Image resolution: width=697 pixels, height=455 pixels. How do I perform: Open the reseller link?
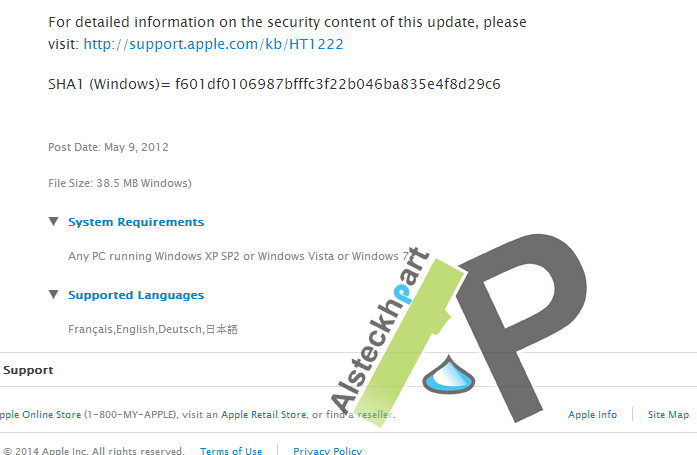(375, 415)
